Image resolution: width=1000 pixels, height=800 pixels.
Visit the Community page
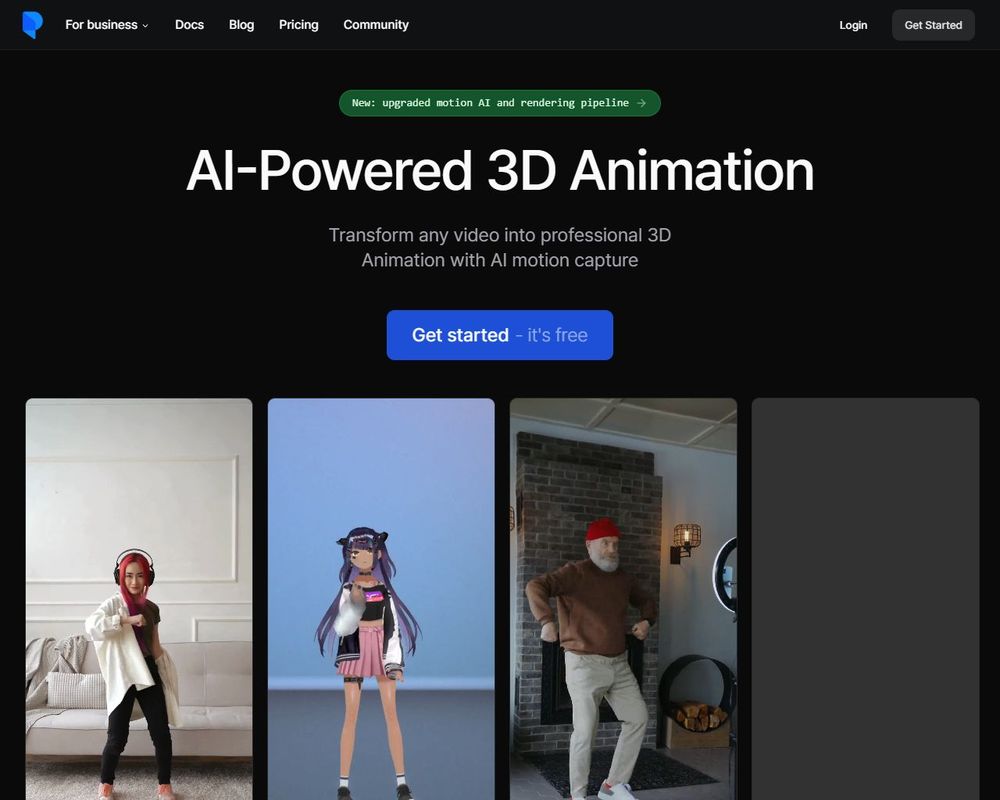point(375,25)
